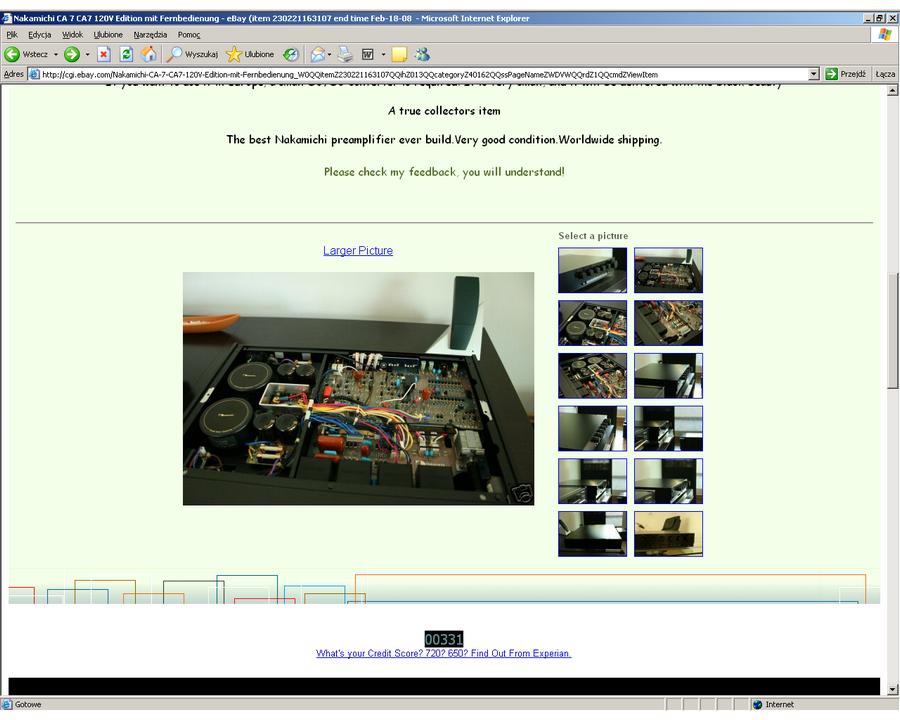Print the page with the printer icon
This screenshot has height=720, width=900.
[345, 55]
